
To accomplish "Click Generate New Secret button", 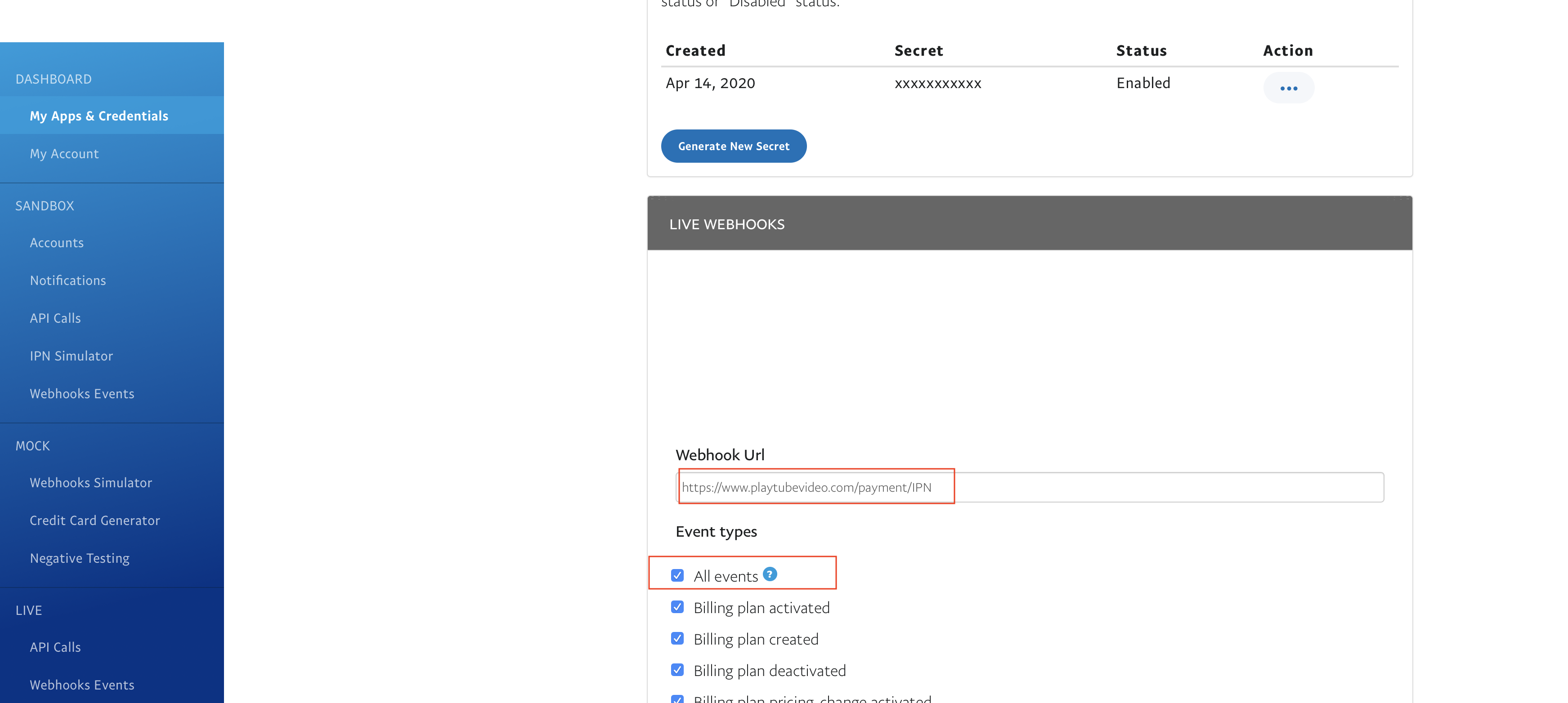I will click(733, 146).
